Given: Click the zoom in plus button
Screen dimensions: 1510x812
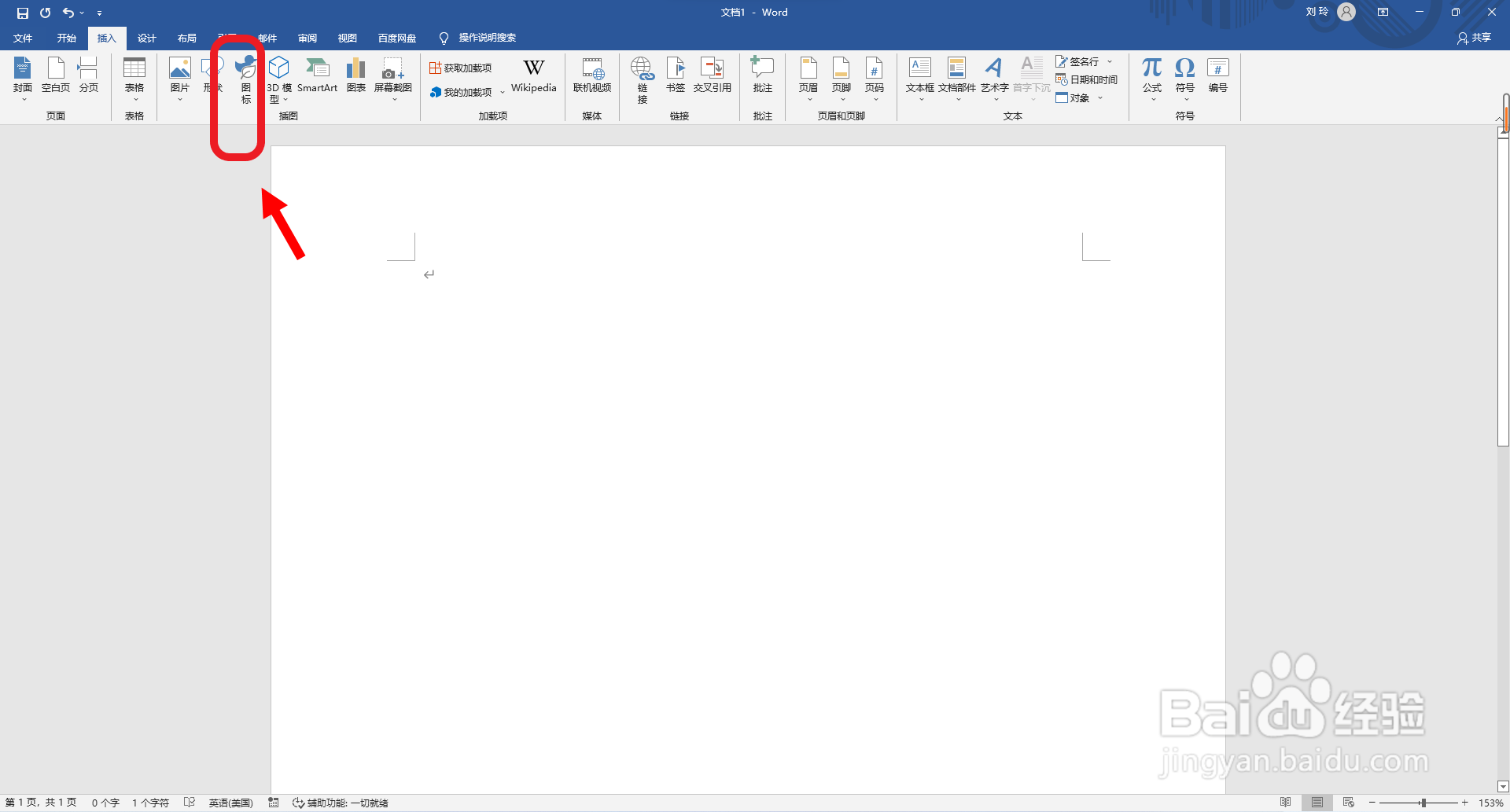Looking at the screenshot, I should point(1464,803).
